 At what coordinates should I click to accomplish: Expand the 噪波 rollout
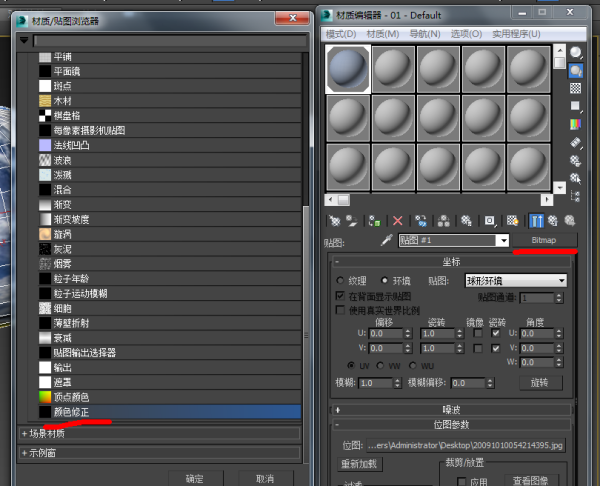452,410
